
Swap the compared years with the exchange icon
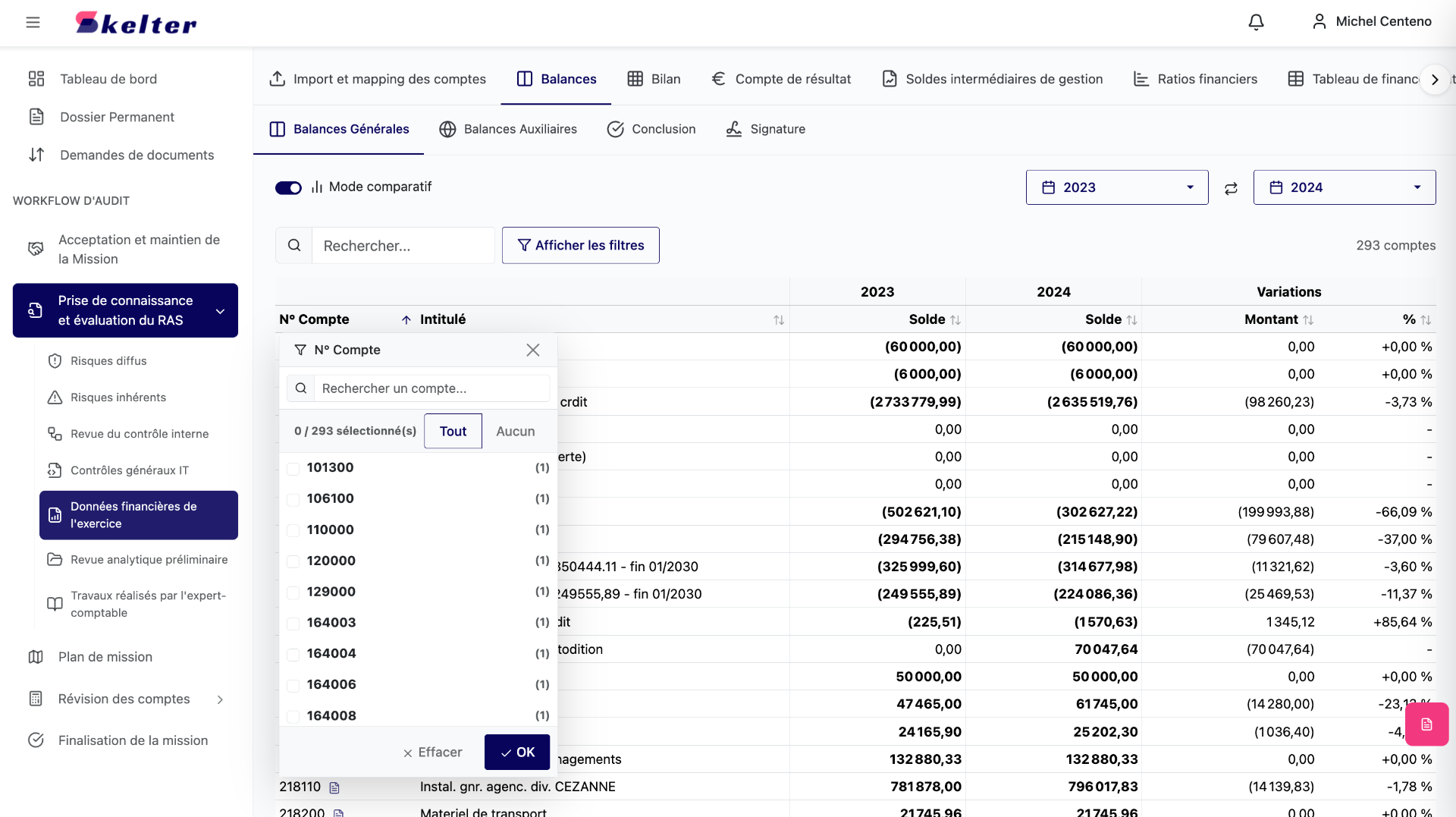point(1231,188)
